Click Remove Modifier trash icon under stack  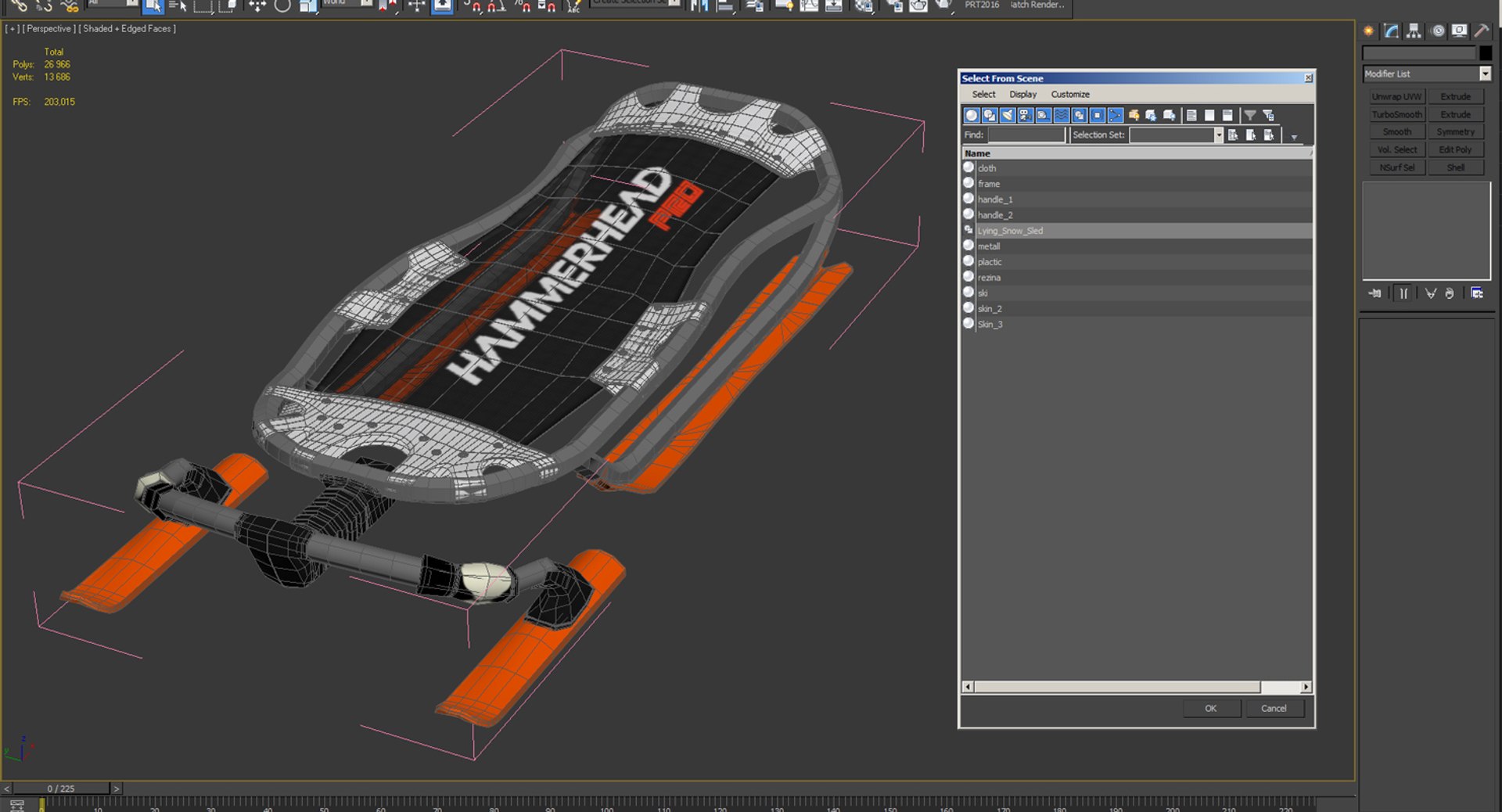point(1450,293)
